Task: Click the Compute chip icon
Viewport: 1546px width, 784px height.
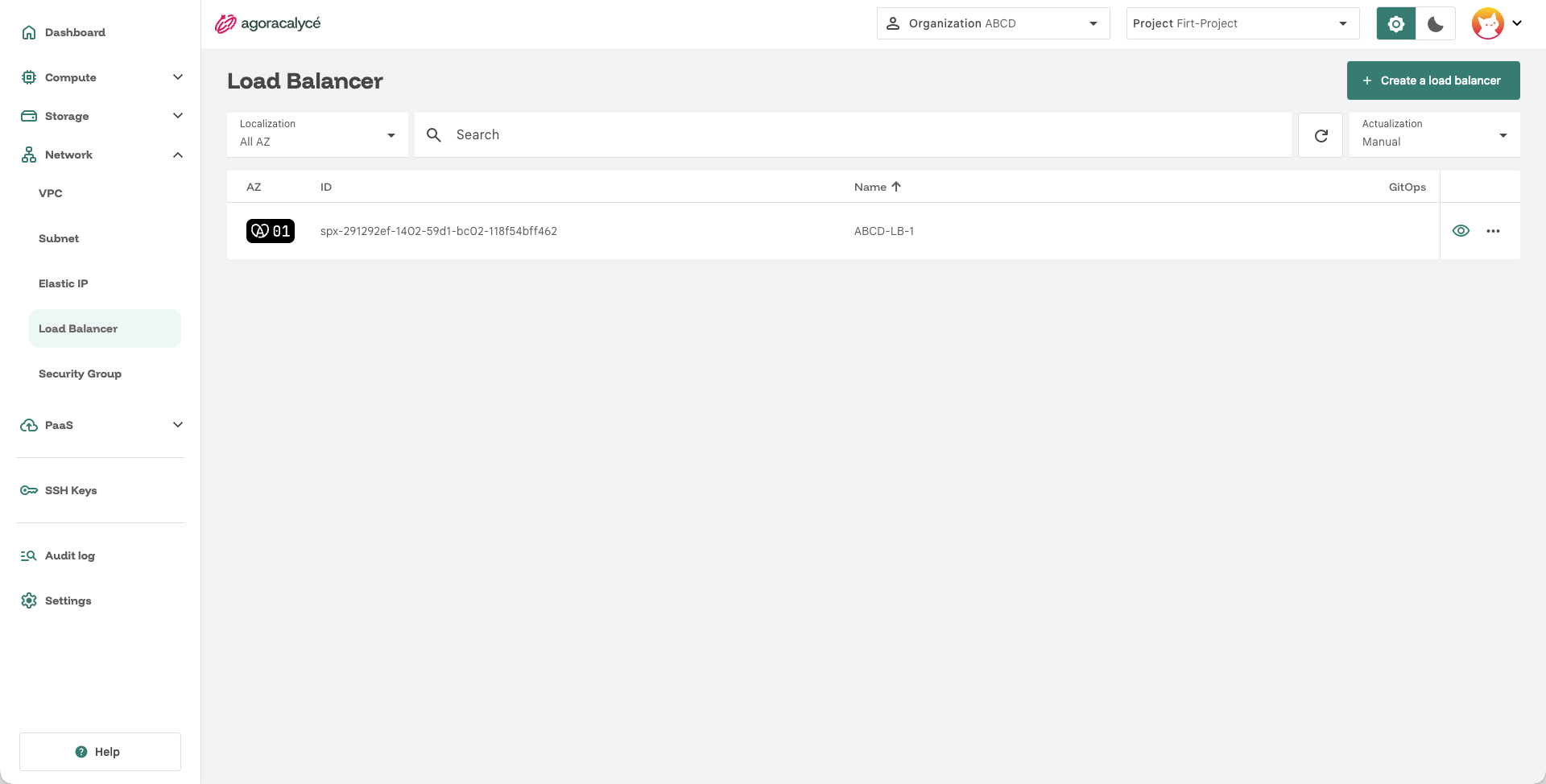Action: (29, 77)
